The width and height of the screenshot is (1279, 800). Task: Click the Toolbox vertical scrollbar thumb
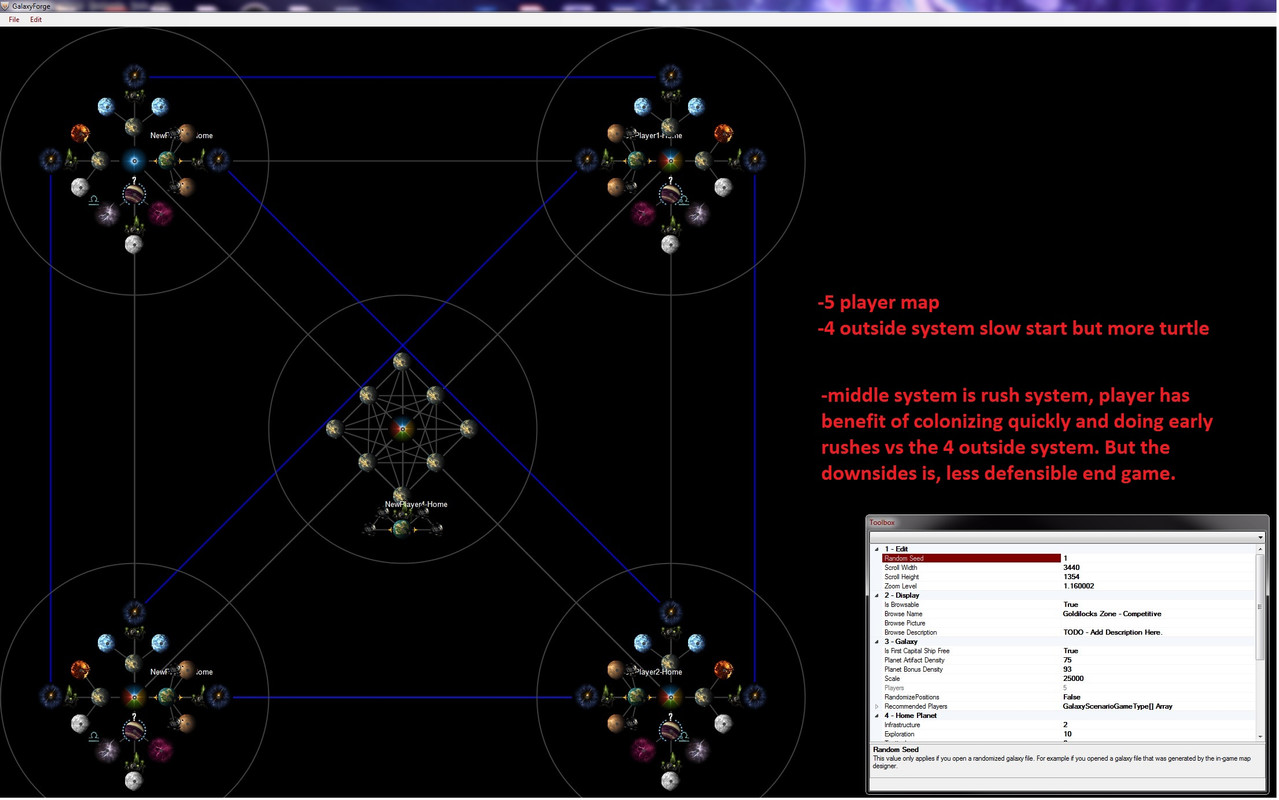(1261, 606)
